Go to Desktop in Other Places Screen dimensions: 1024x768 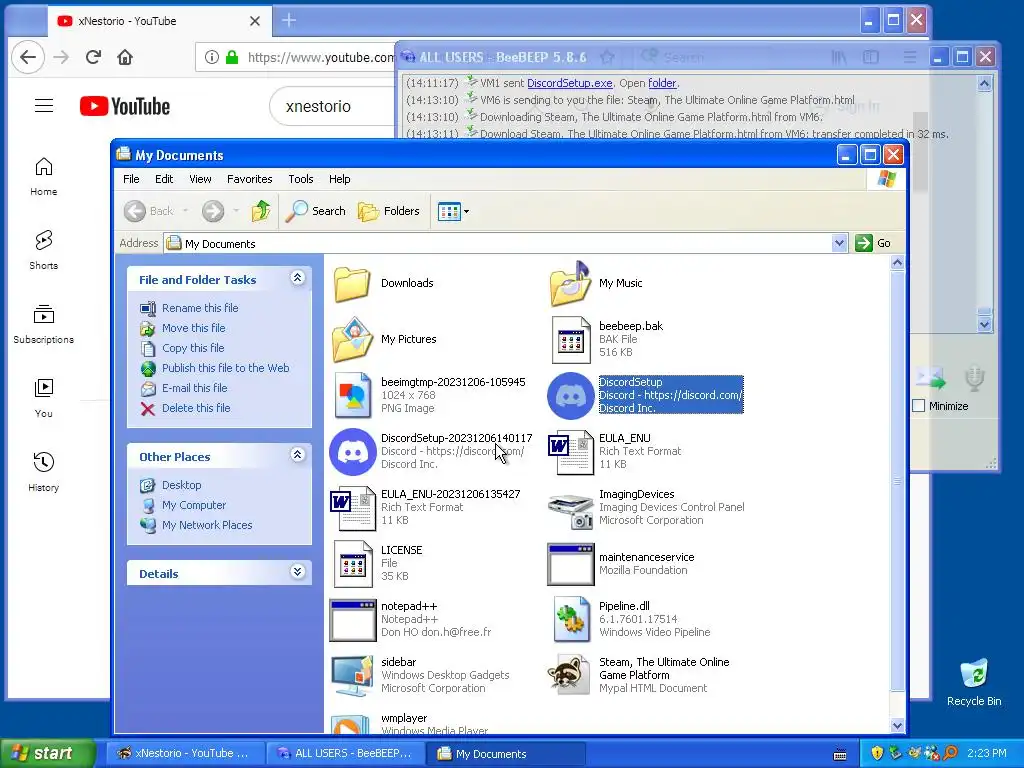click(182, 485)
